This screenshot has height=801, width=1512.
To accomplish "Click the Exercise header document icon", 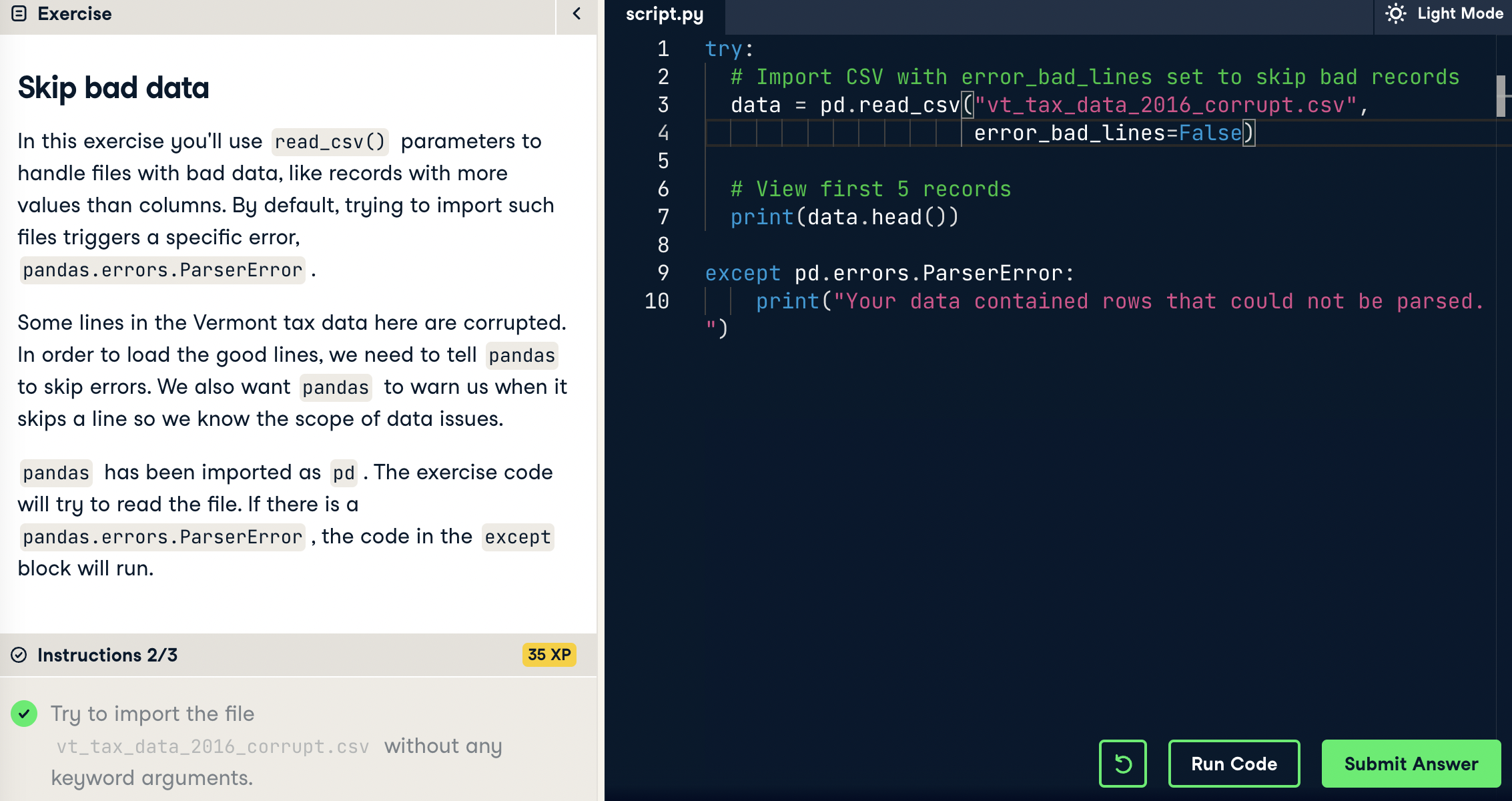I will [19, 14].
